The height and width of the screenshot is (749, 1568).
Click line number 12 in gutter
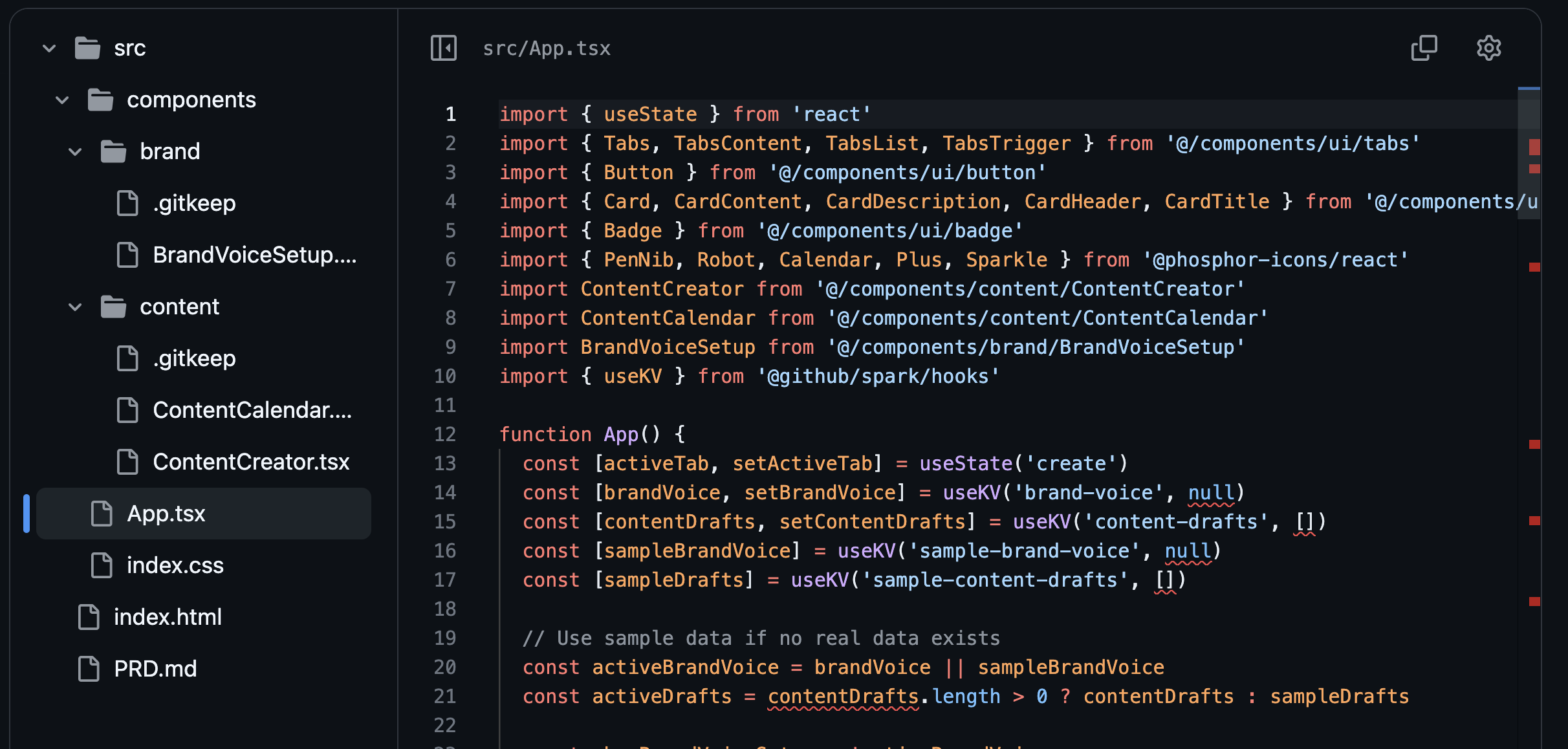[x=445, y=434]
